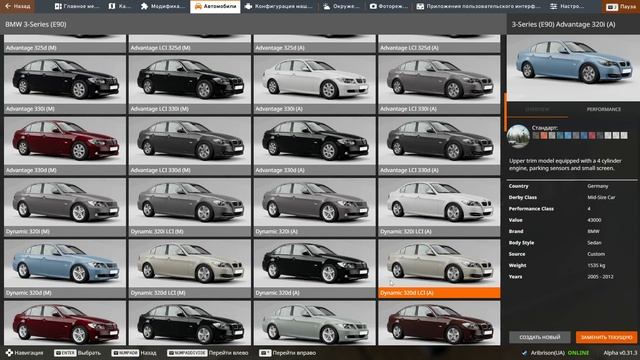
Task: Click the Создать новый button
Action: point(540,337)
